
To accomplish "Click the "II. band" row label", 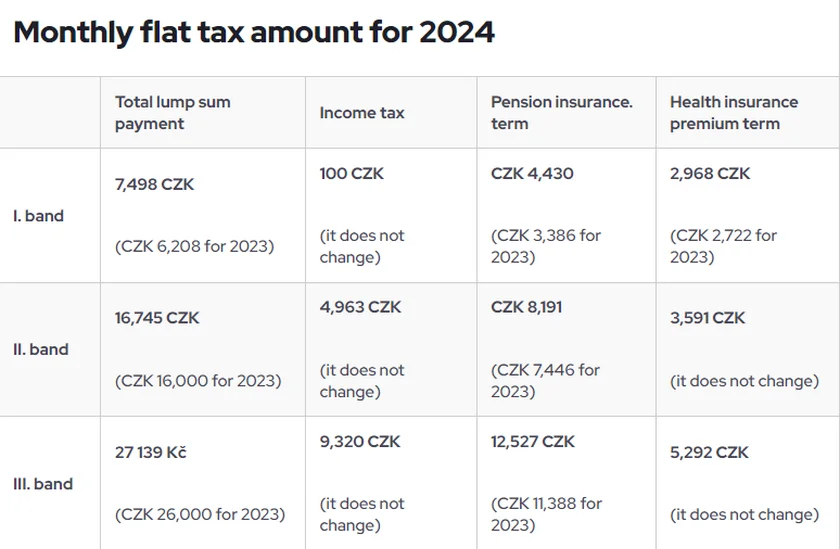I will pos(41,350).
